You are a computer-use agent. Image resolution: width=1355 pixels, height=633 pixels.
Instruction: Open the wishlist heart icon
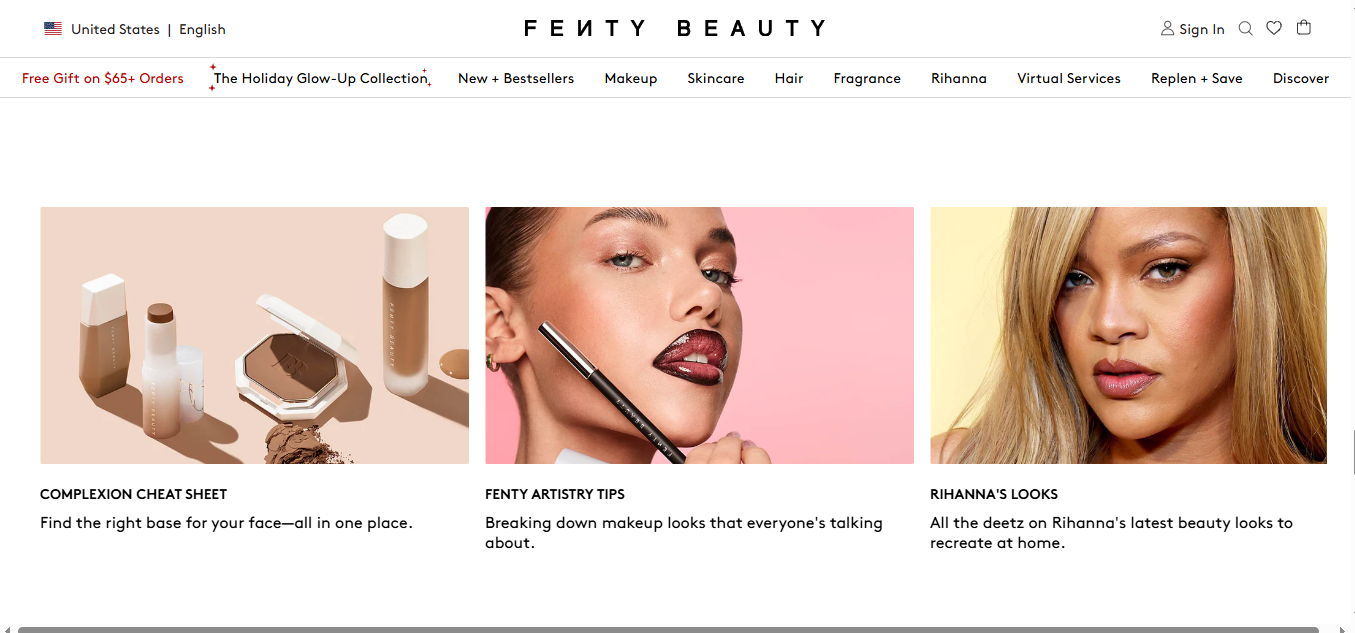(x=1274, y=28)
